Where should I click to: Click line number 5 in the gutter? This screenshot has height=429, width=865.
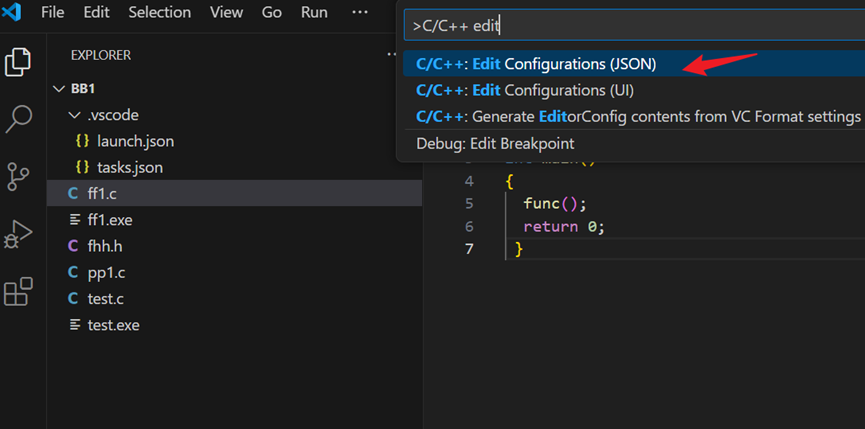[x=469, y=204]
